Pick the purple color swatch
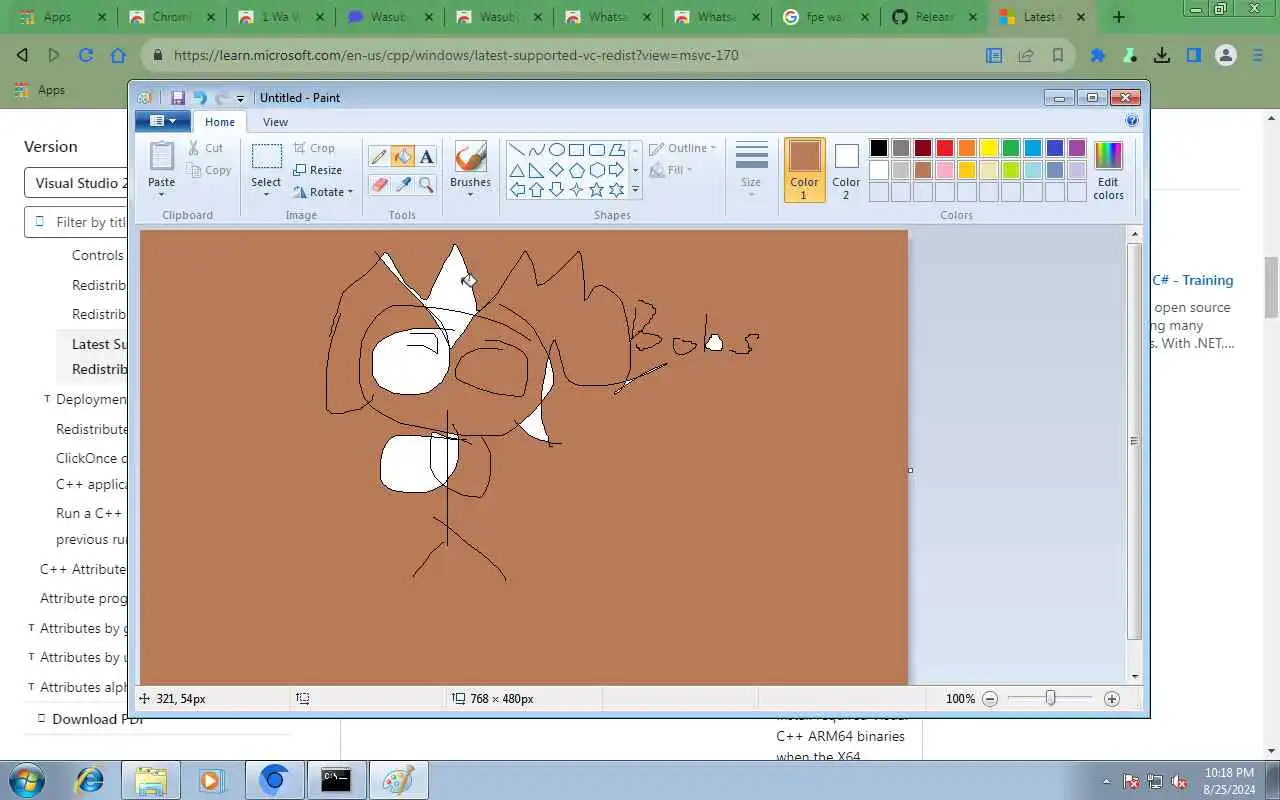 pos(1077,148)
